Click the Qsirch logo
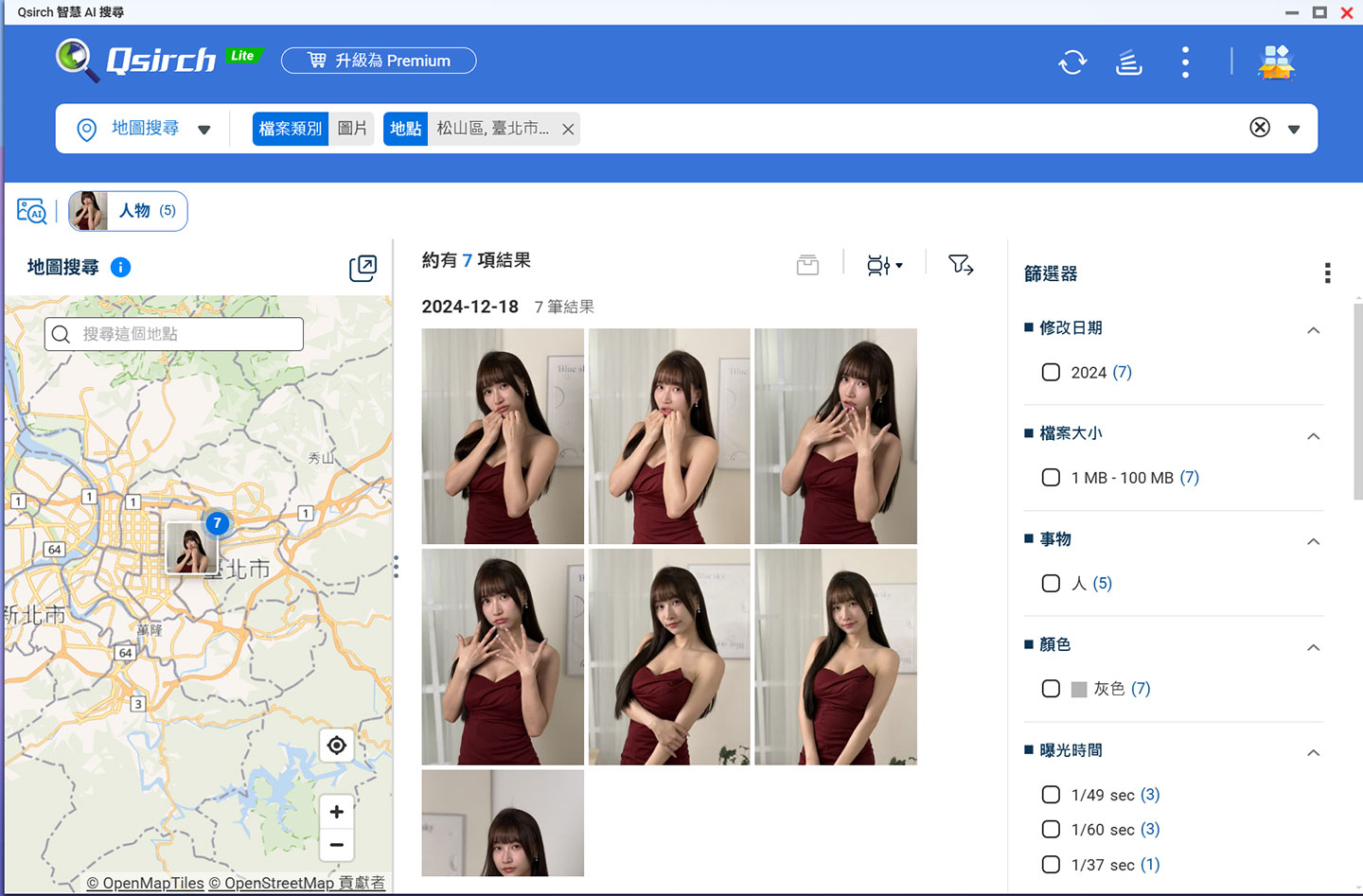The height and width of the screenshot is (896, 1363). click(136, 61)
